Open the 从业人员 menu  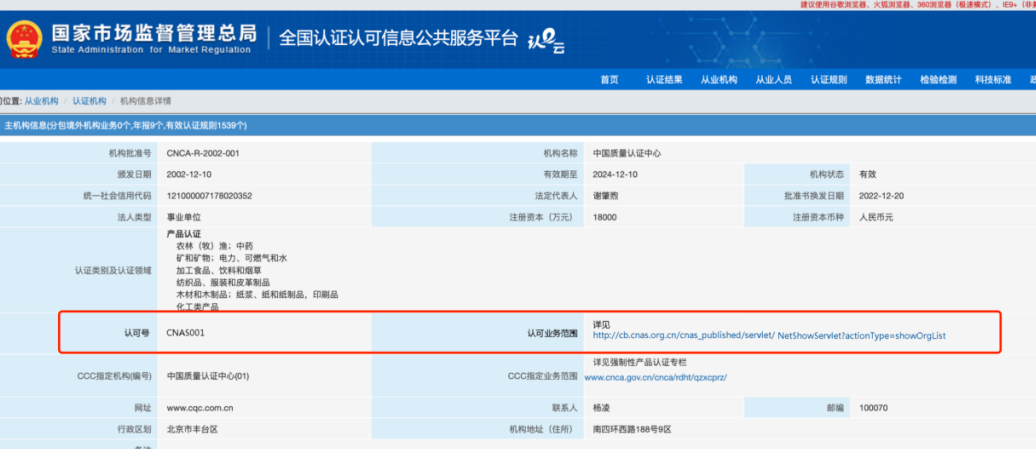point(774,80)
